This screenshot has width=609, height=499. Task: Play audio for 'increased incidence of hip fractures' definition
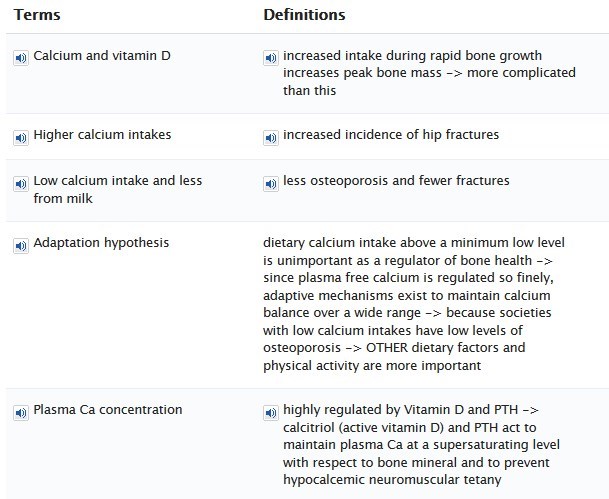tap(271, 138)
